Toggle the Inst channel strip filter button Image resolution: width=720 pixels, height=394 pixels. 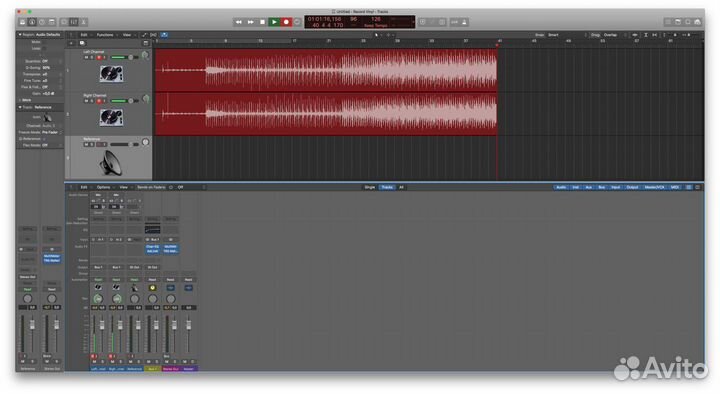pos(575,187)
